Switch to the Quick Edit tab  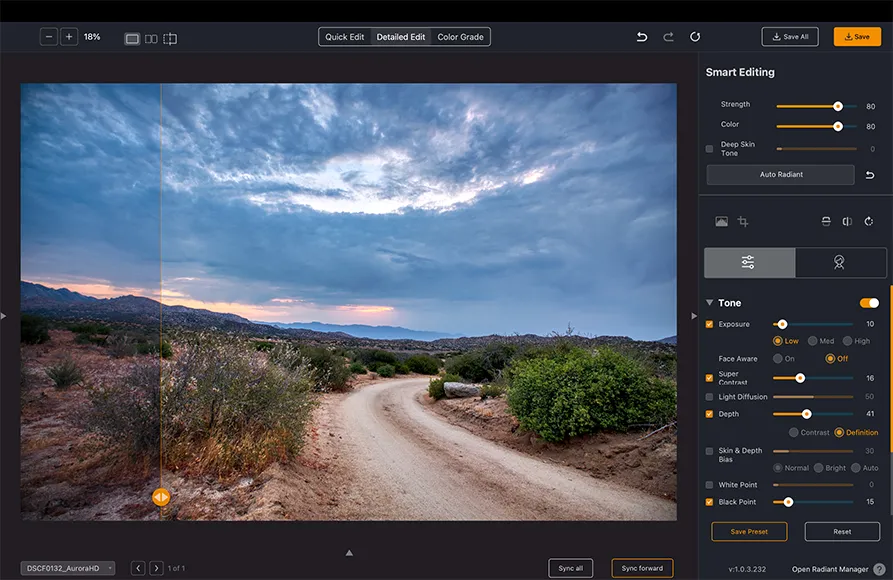pos(345,37)
